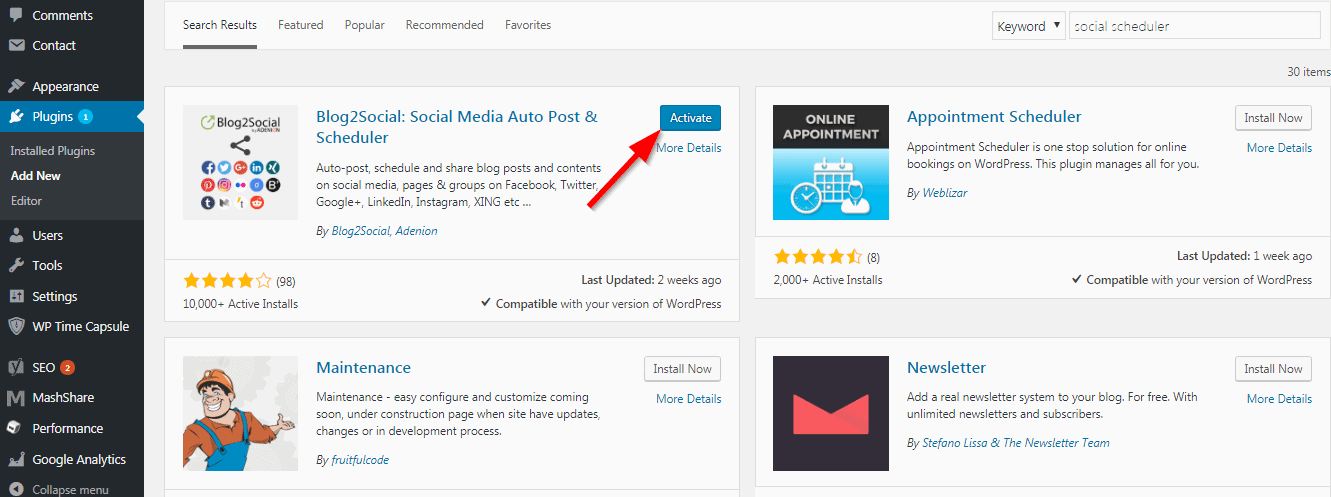
Task: Install the Appointment Scheduler plugin
Action: (x=1273, y=118)
